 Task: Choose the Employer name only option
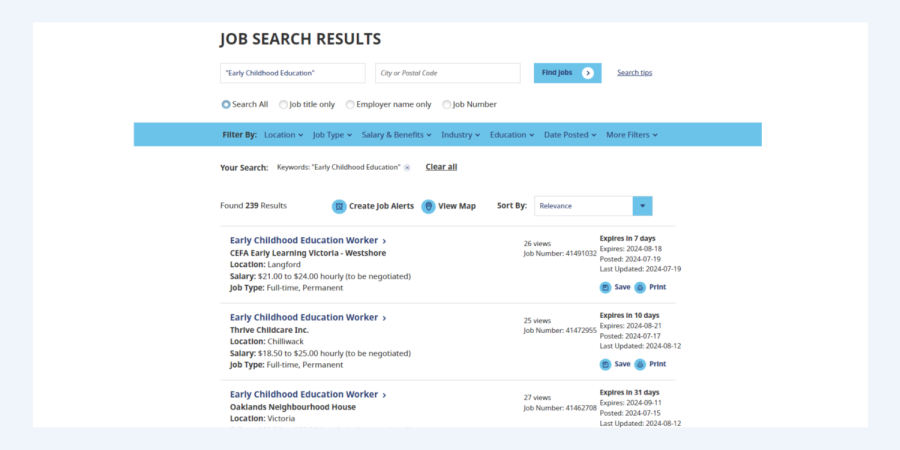(x=350, y=104)
